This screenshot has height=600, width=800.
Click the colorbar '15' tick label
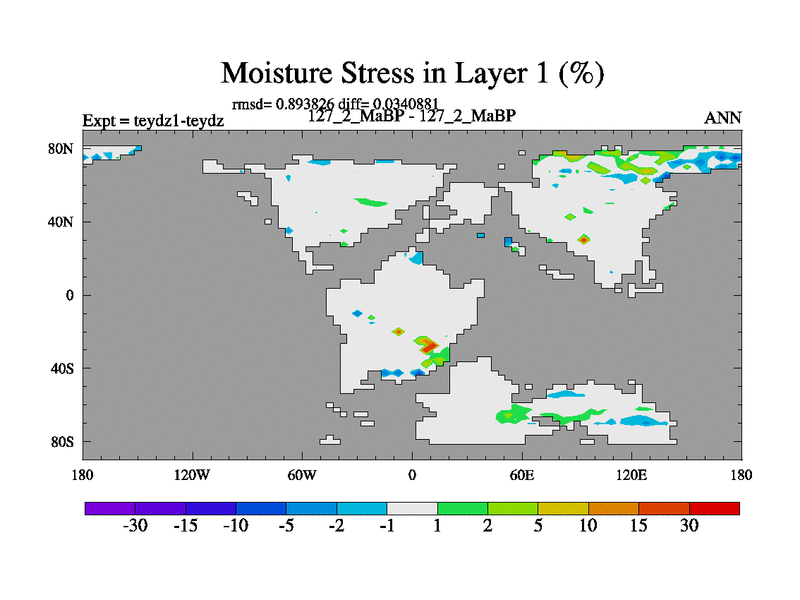(638, 527)
